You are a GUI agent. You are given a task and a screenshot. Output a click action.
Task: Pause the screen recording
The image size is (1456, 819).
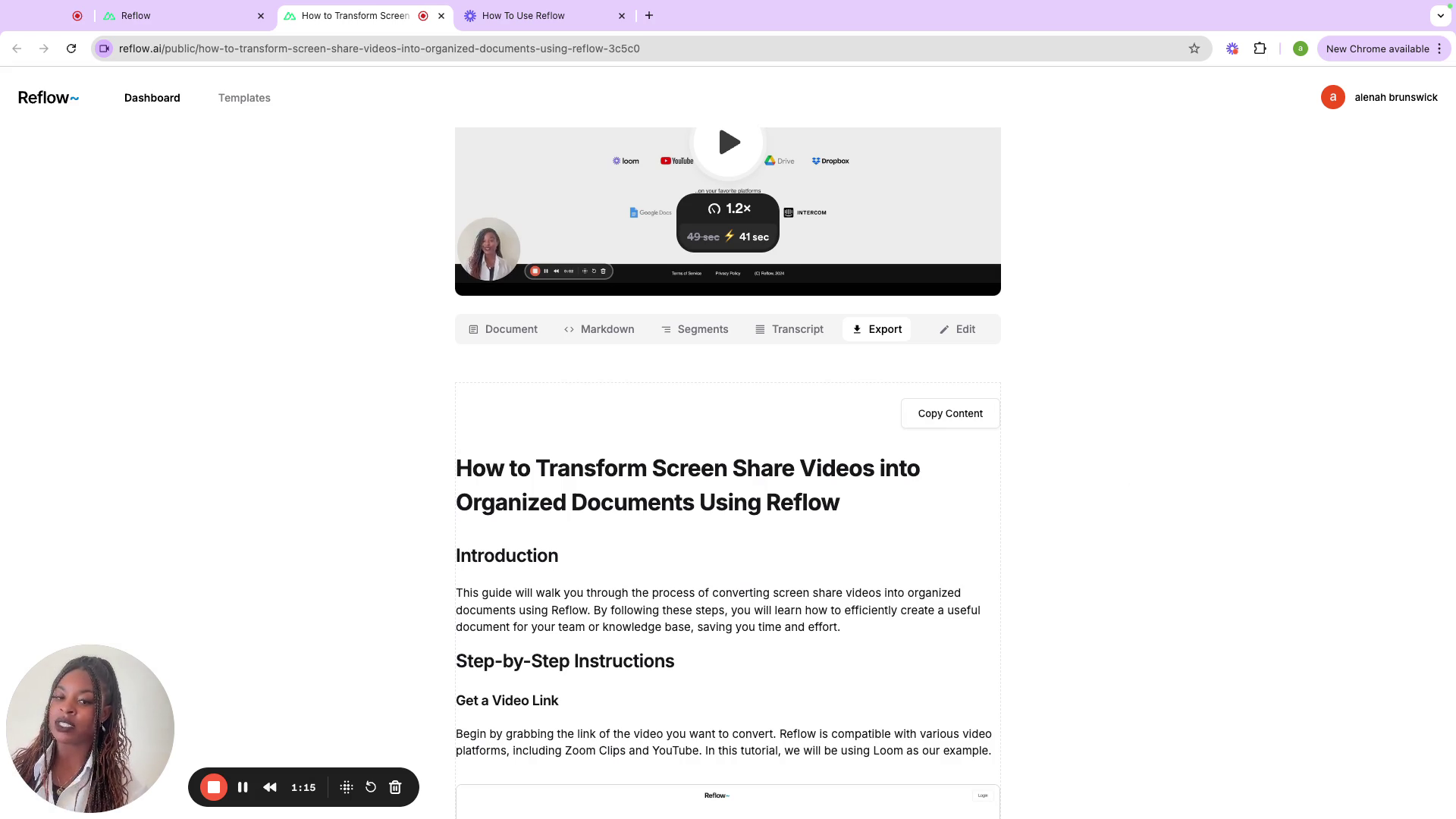pyautogui.click(x=243, y=787)
